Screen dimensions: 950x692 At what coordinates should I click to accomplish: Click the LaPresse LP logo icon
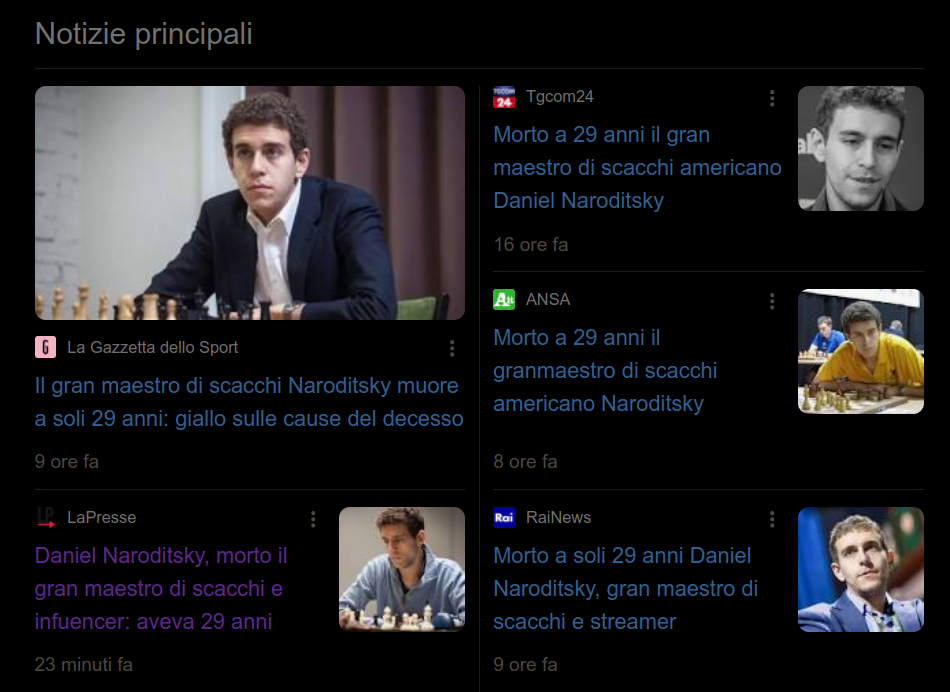coord(45,517)
